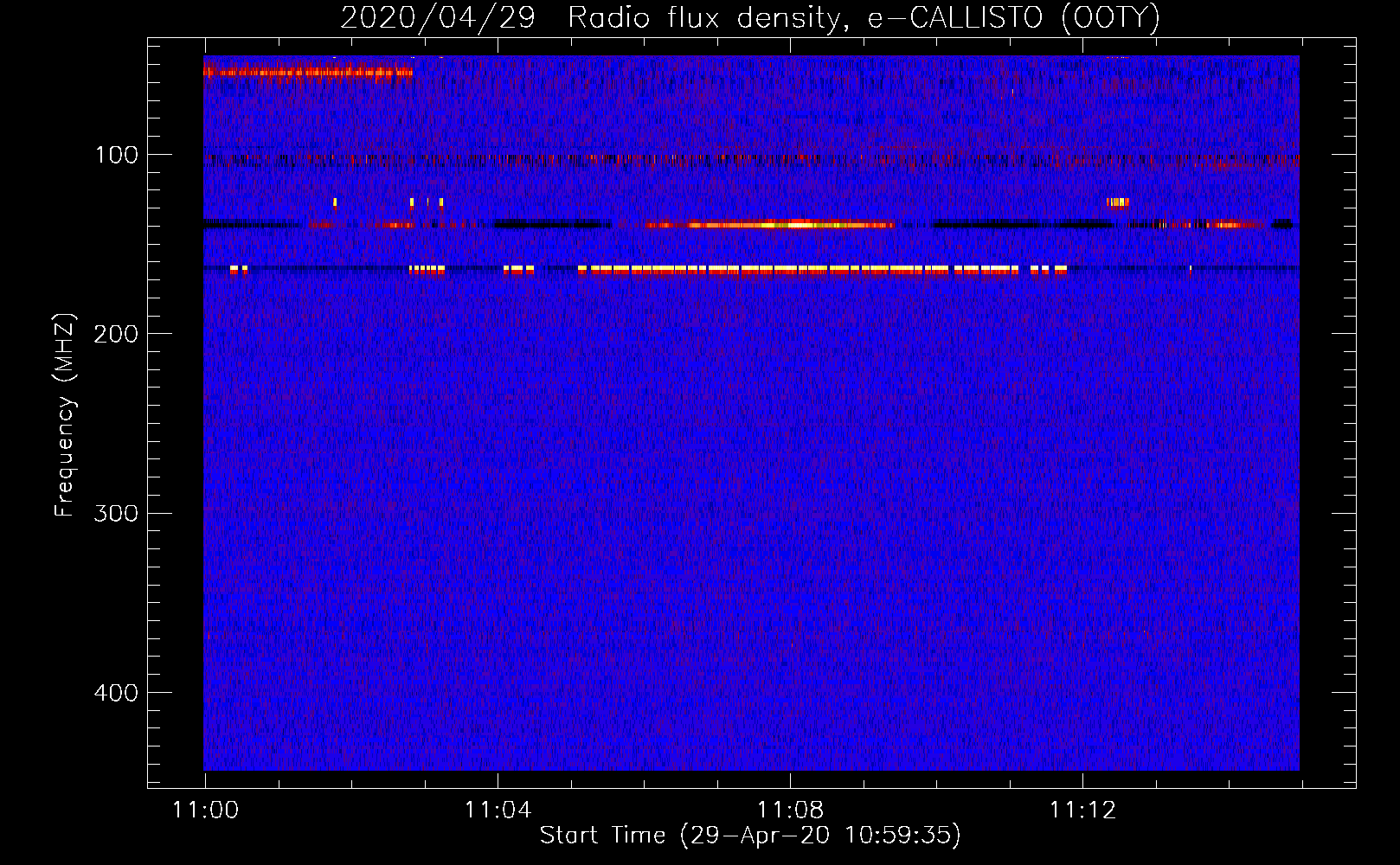Click the 11:04 time tick label
This screenshot has width=1400, height=865.
point(498,810)
